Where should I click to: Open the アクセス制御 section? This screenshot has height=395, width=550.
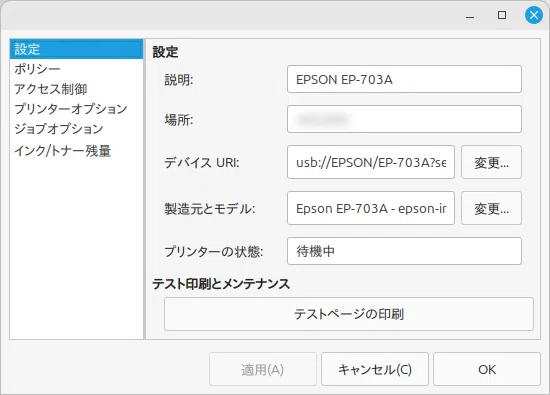(x=76, y=89)
